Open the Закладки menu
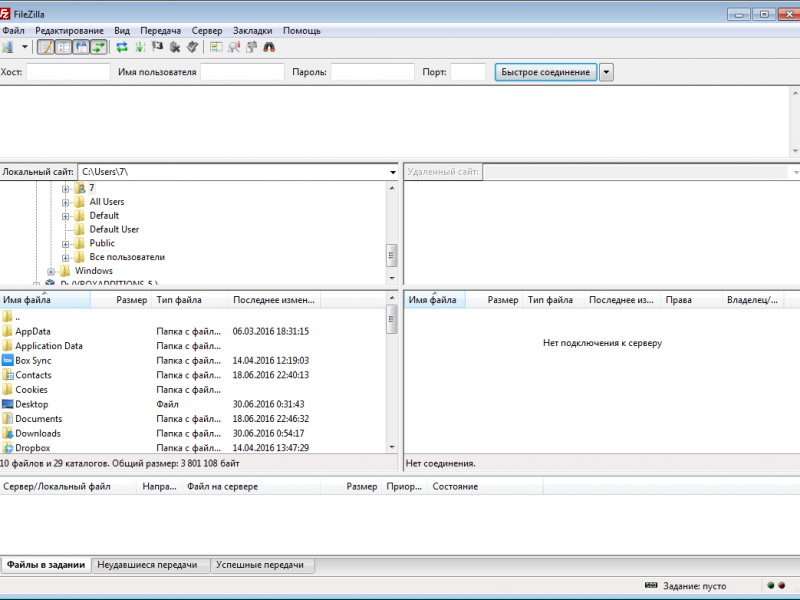The width and height of the screenshot is (800, 600). coord(253,31)
